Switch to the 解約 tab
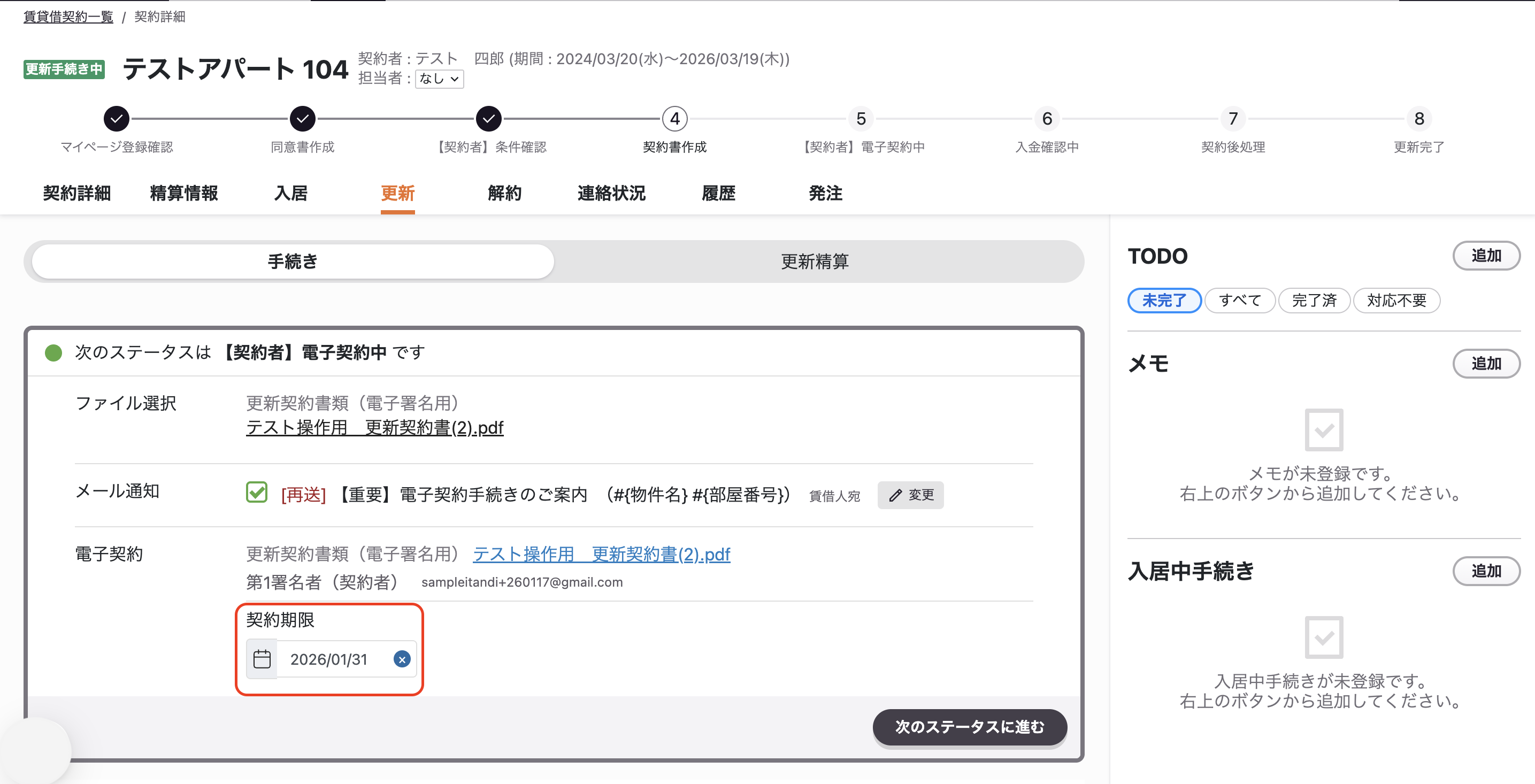This screenshot has width=1535, height=784. point(505,193)
